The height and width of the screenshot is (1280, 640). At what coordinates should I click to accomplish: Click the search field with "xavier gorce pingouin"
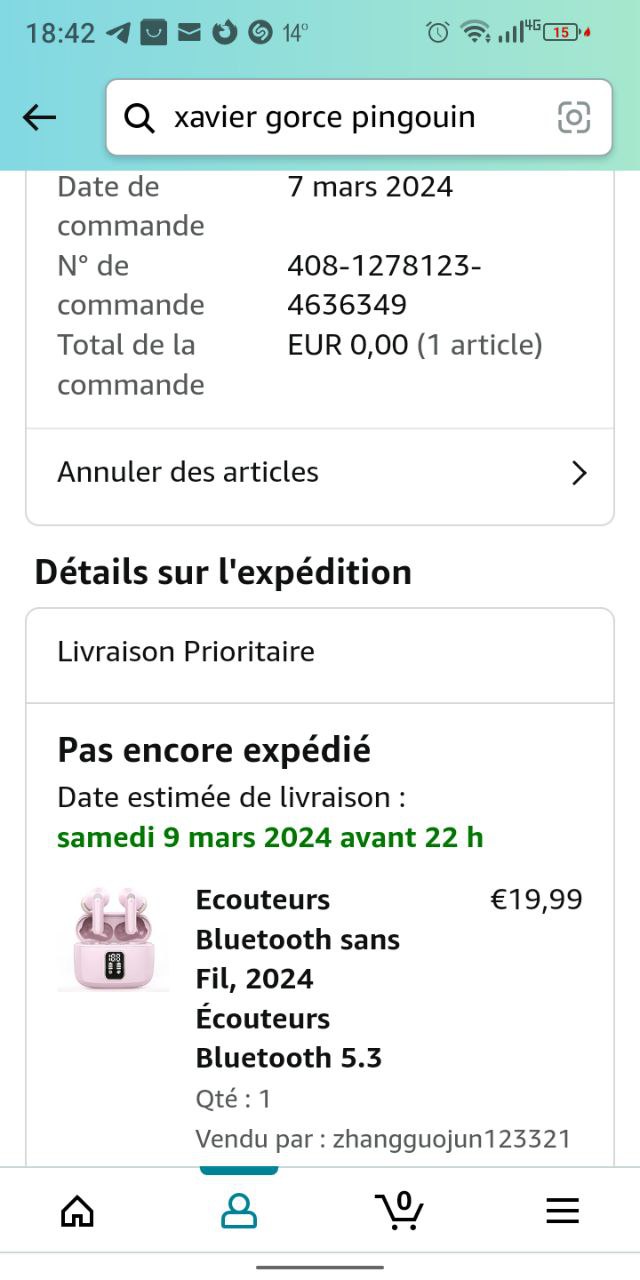point(340,118)
